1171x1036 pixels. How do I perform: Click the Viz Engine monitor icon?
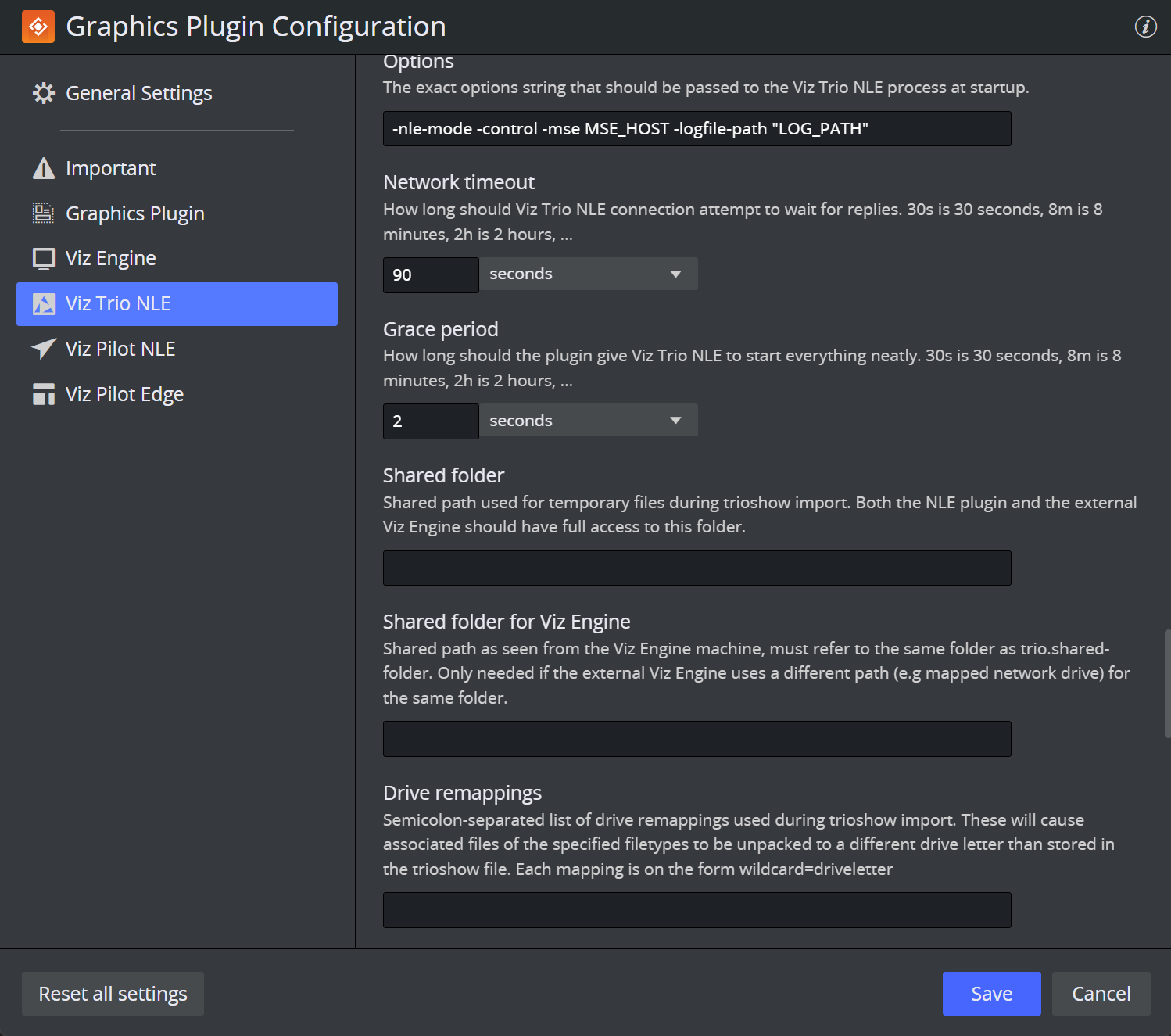click(x=44, y=259)
